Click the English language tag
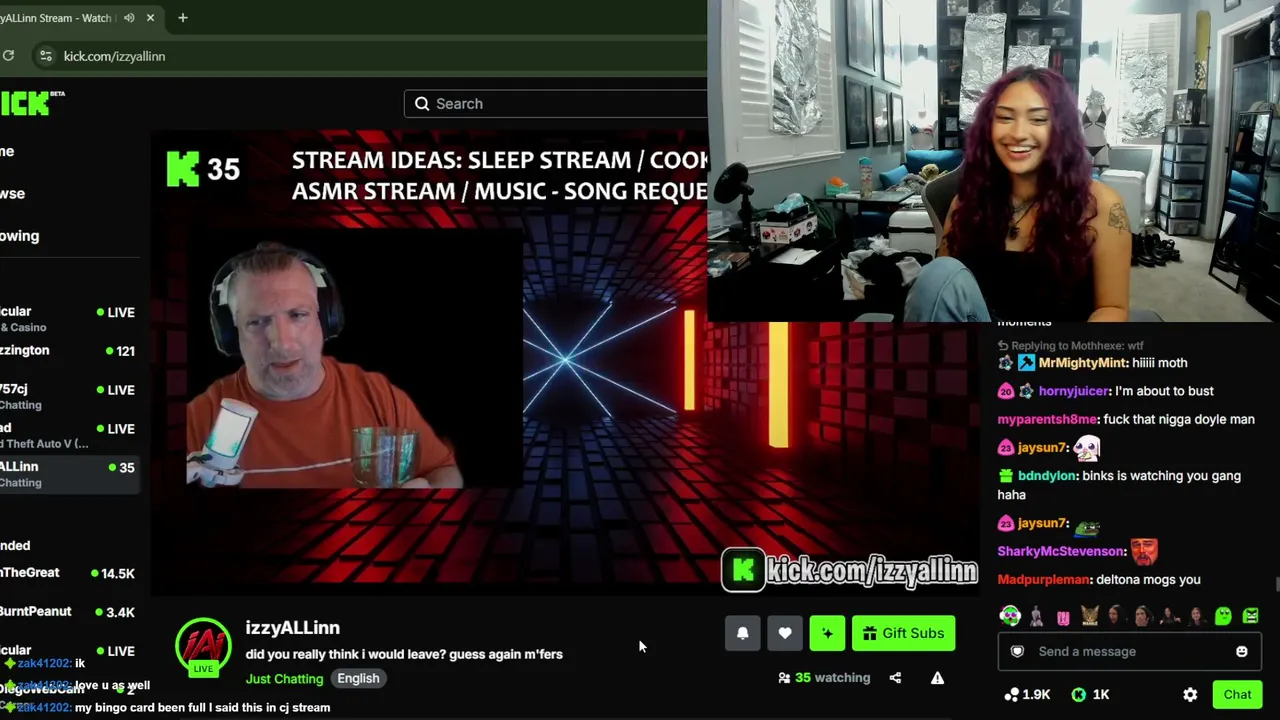Viewport: 1280px width, 720px height. [x=358, y=679]
